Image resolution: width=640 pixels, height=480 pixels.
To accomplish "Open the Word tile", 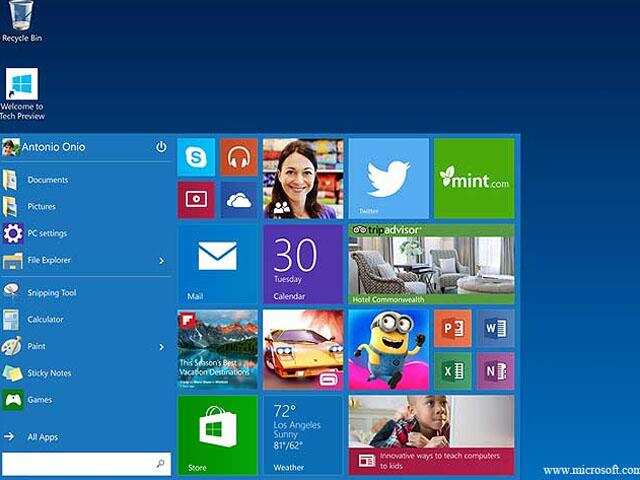I will [x=495, y=328].
